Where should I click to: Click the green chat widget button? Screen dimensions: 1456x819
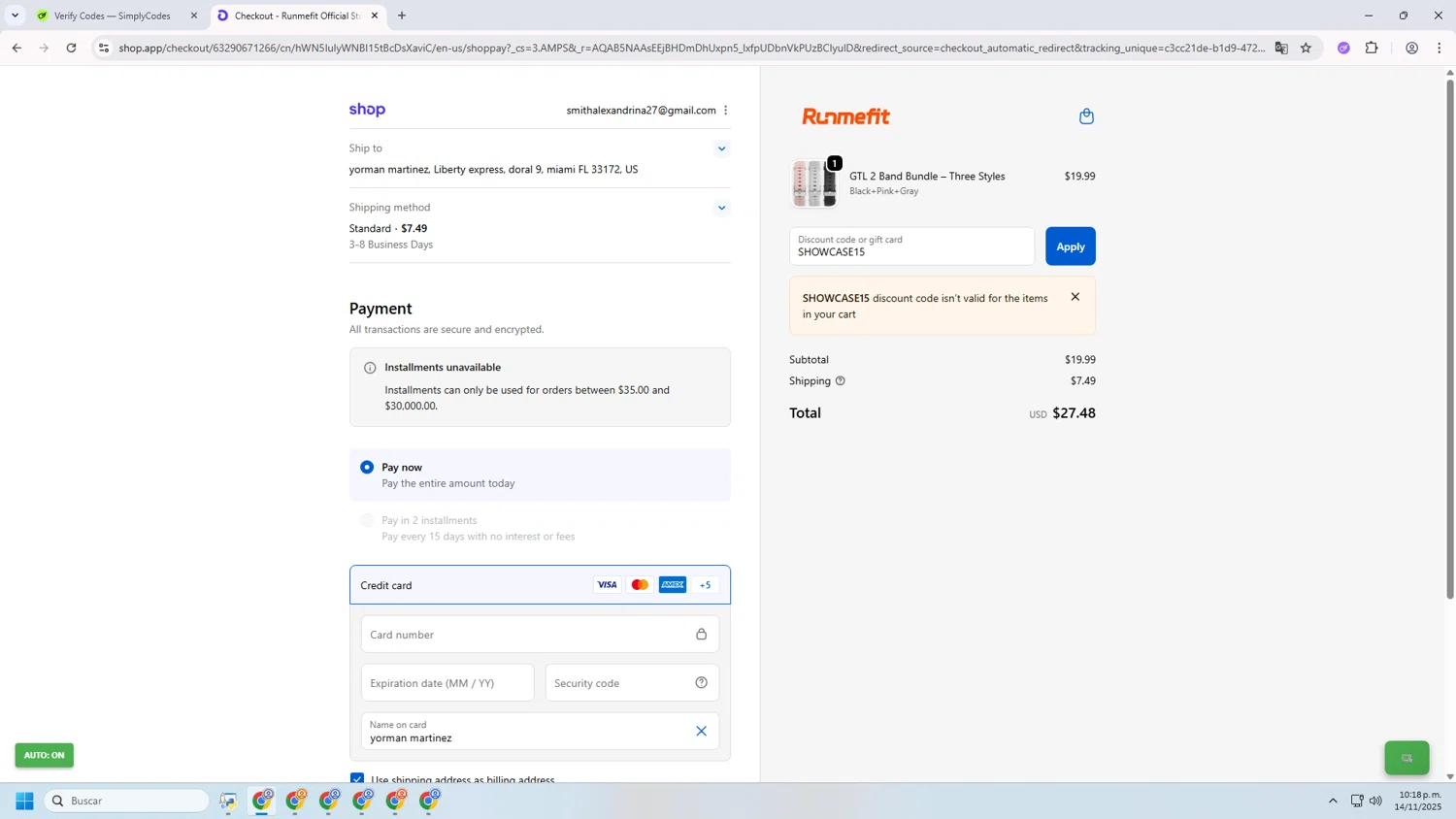[x=1406, y=758]
